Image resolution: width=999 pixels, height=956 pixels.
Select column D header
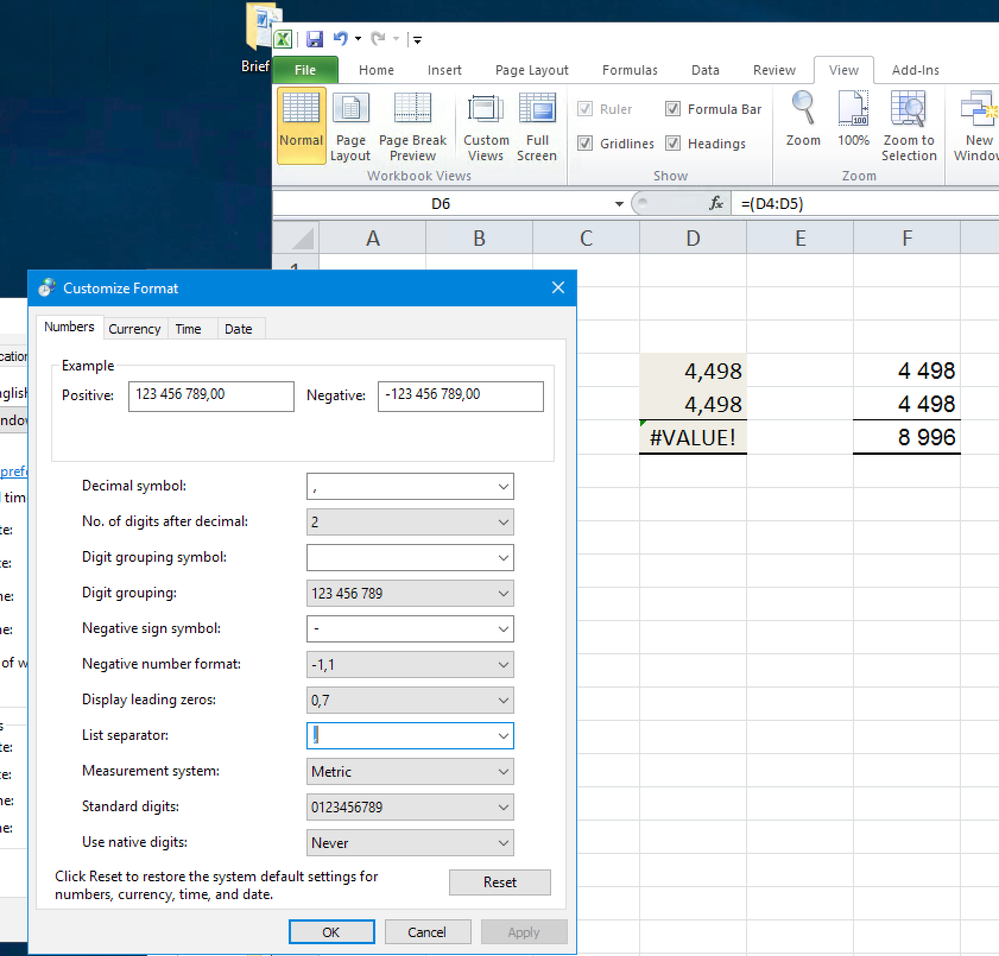[x=693, y=238]
